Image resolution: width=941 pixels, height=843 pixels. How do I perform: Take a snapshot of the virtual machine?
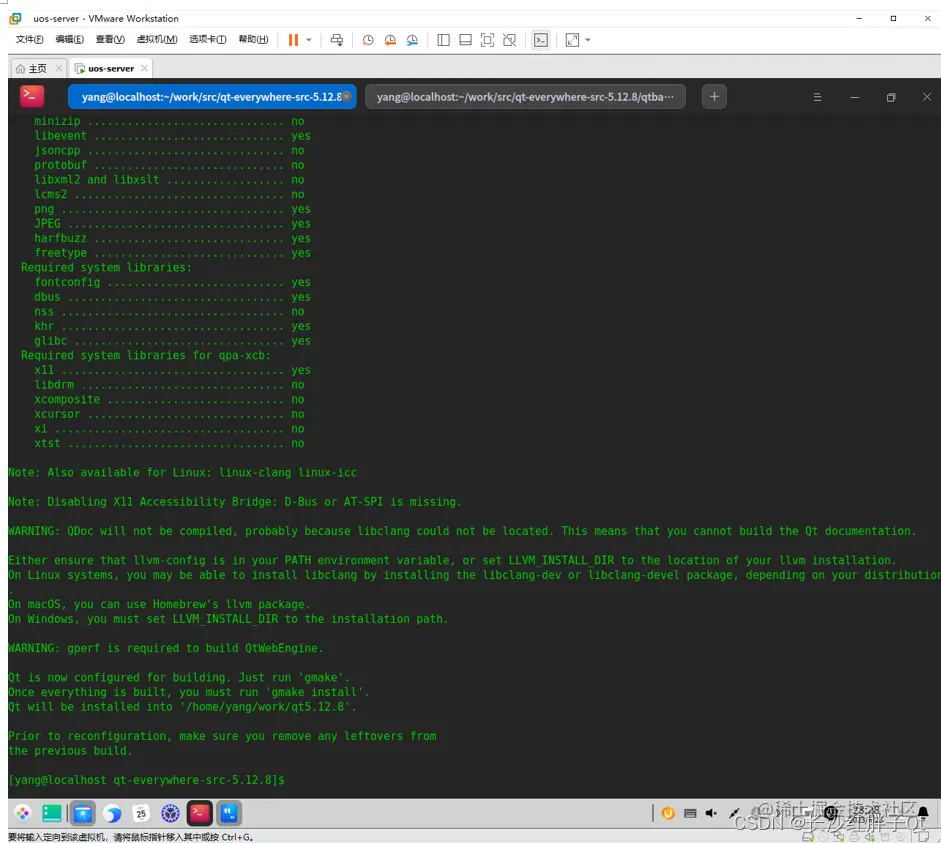tap(368, 40)
